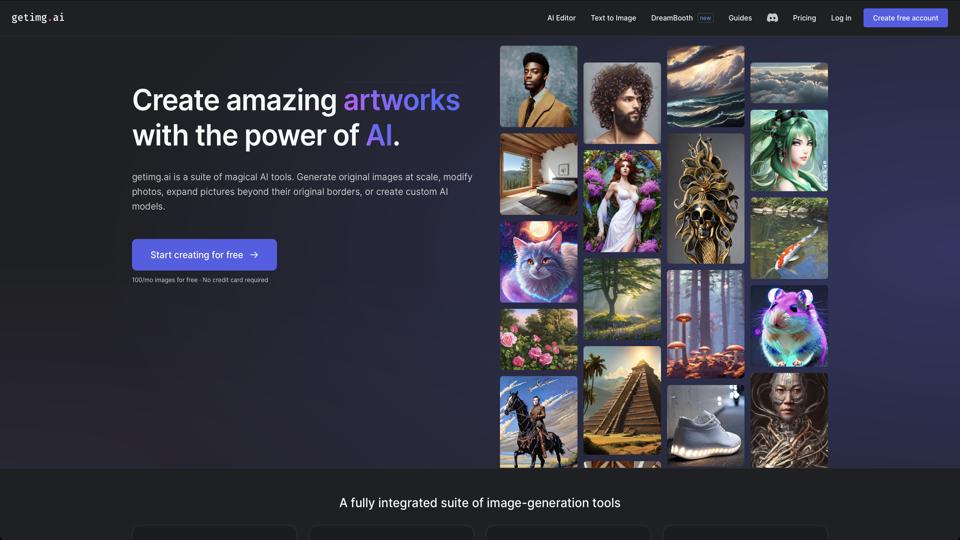Click the getimg.ai logo
The height and width of the screenshot is (540, 960).
tap(38, 18)
